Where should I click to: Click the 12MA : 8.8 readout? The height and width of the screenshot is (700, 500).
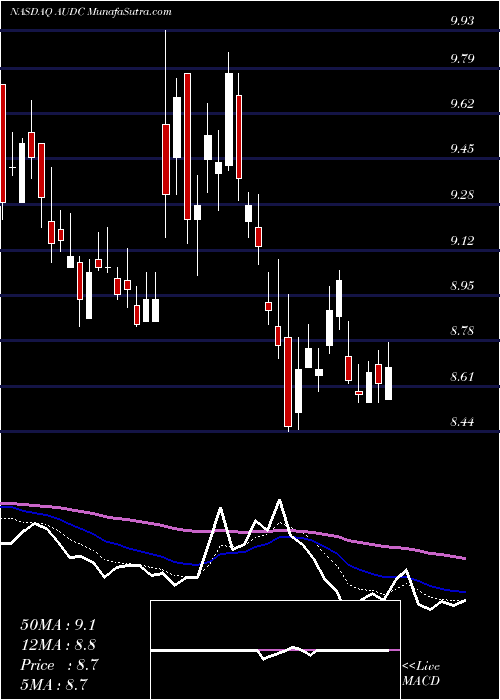[x=58, y=645]
